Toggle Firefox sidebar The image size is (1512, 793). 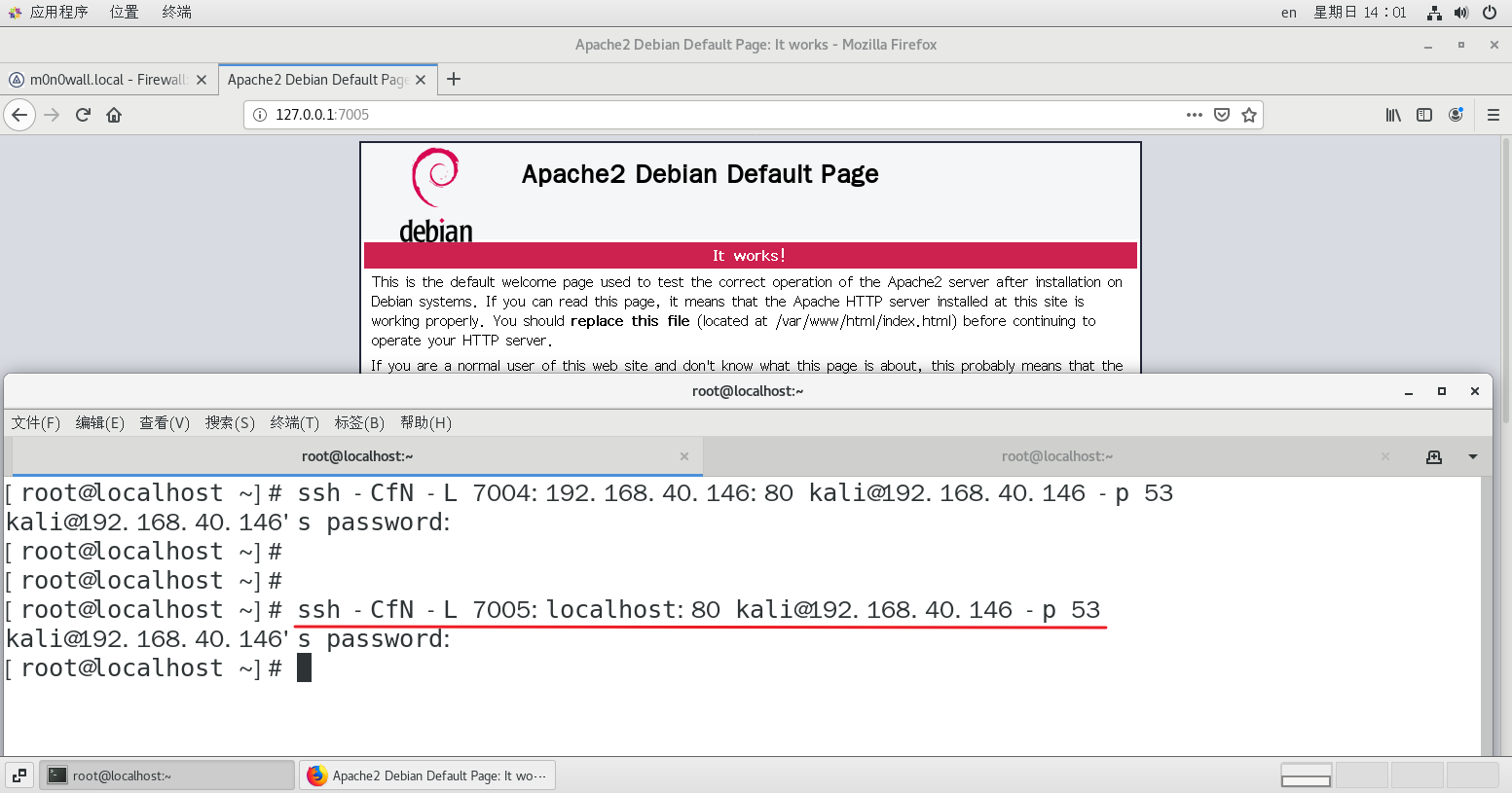pos(1424,115)
